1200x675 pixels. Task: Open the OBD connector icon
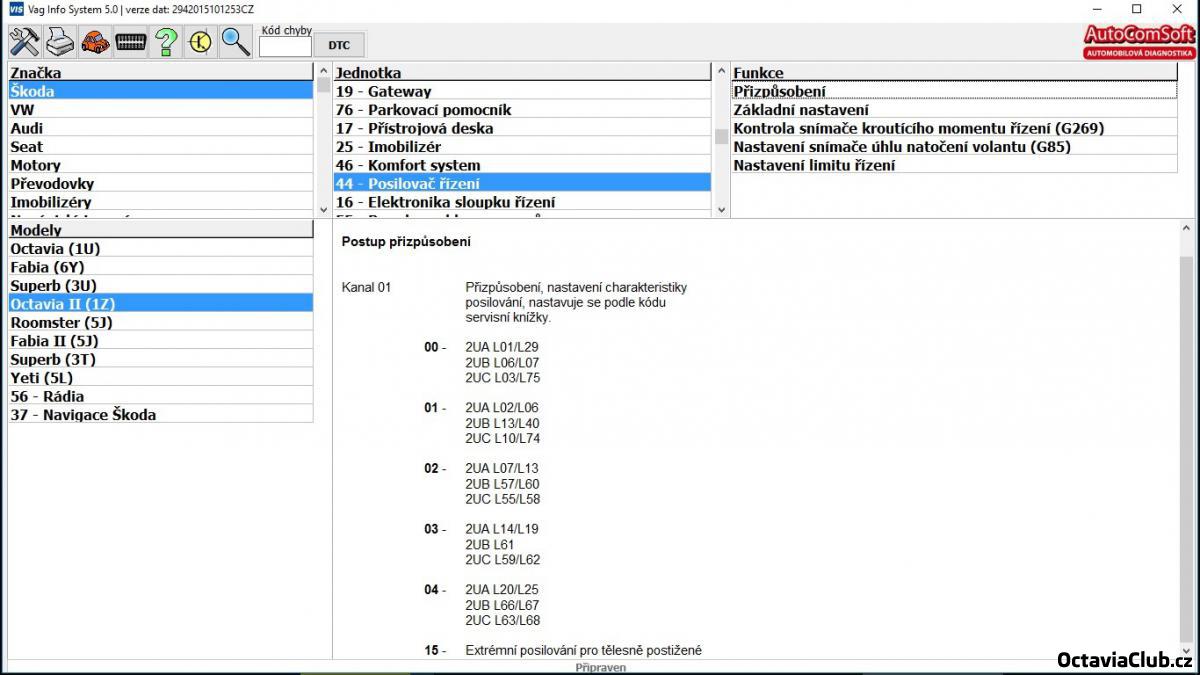click(131, 42)
